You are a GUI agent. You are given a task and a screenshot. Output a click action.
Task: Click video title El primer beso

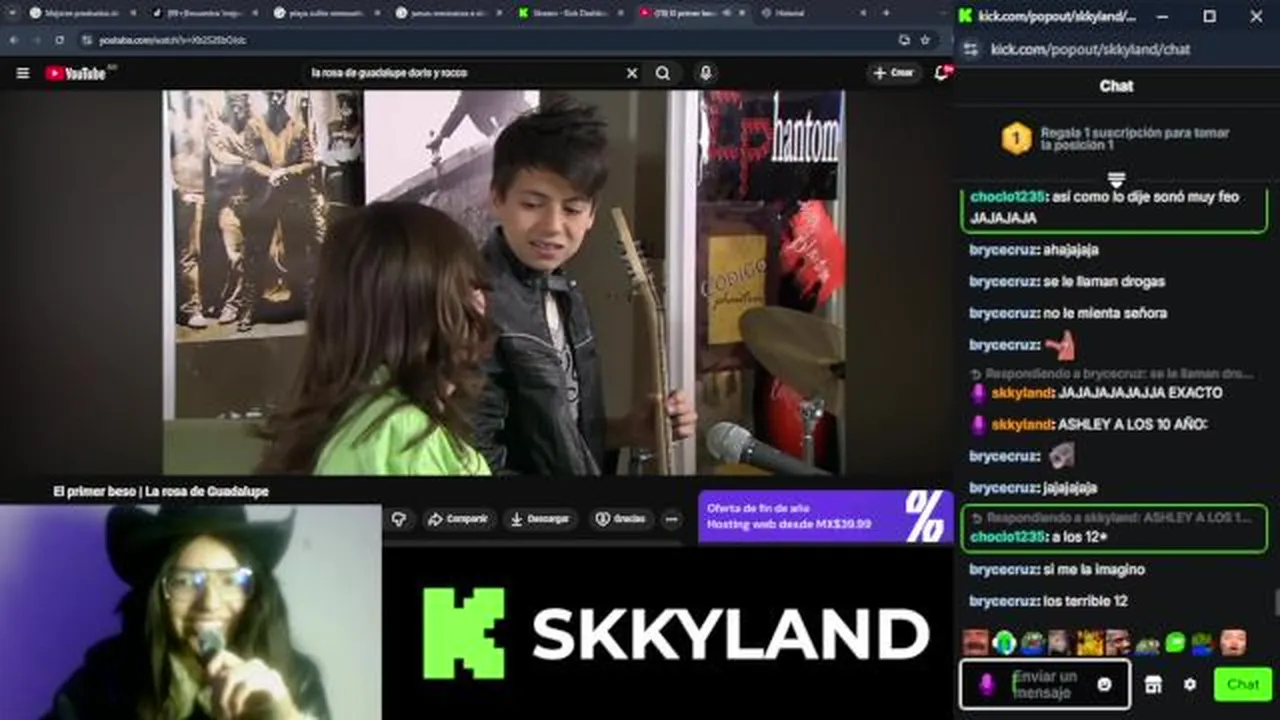(161, 491)
